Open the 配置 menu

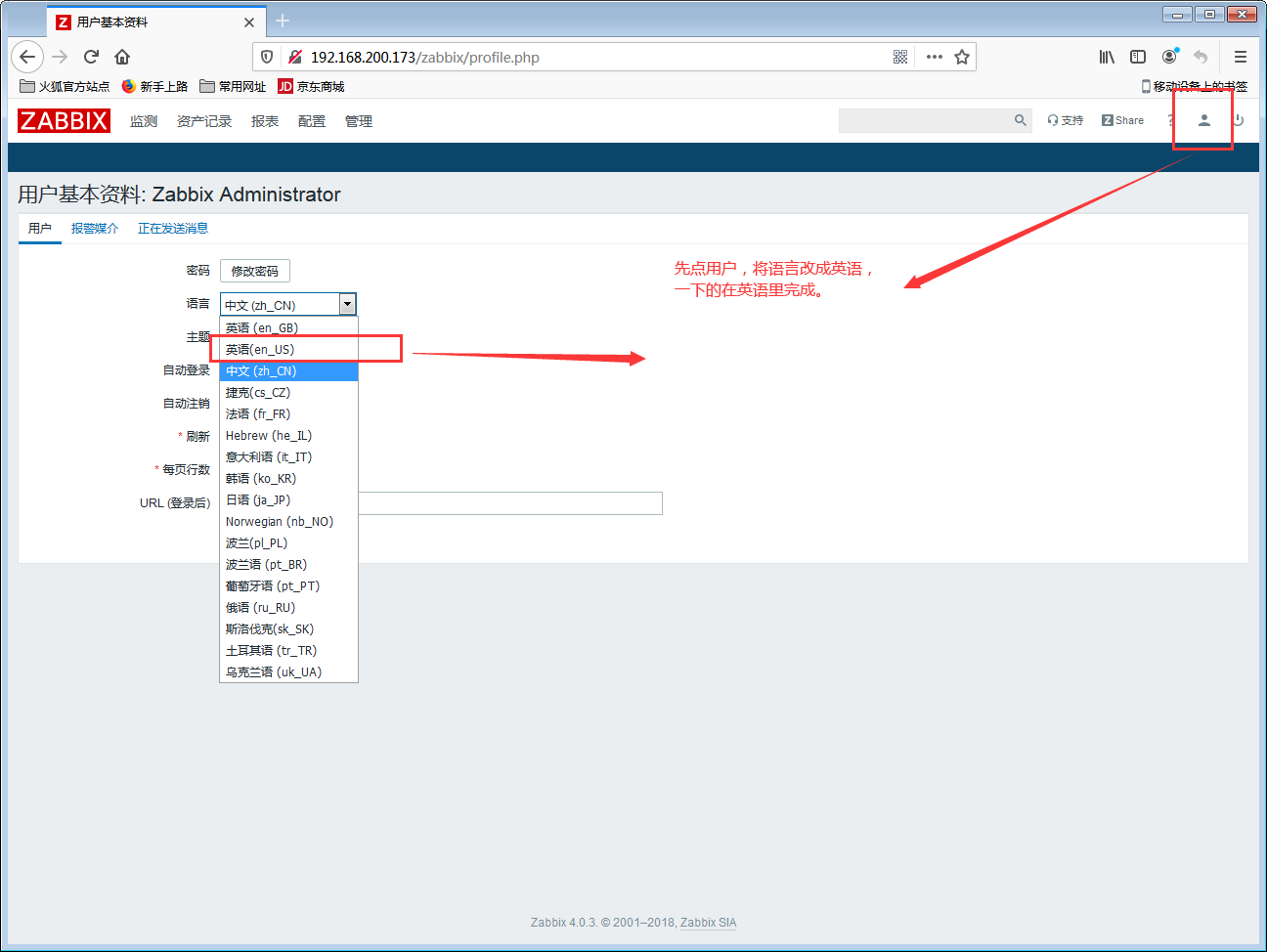click(312, 121)
